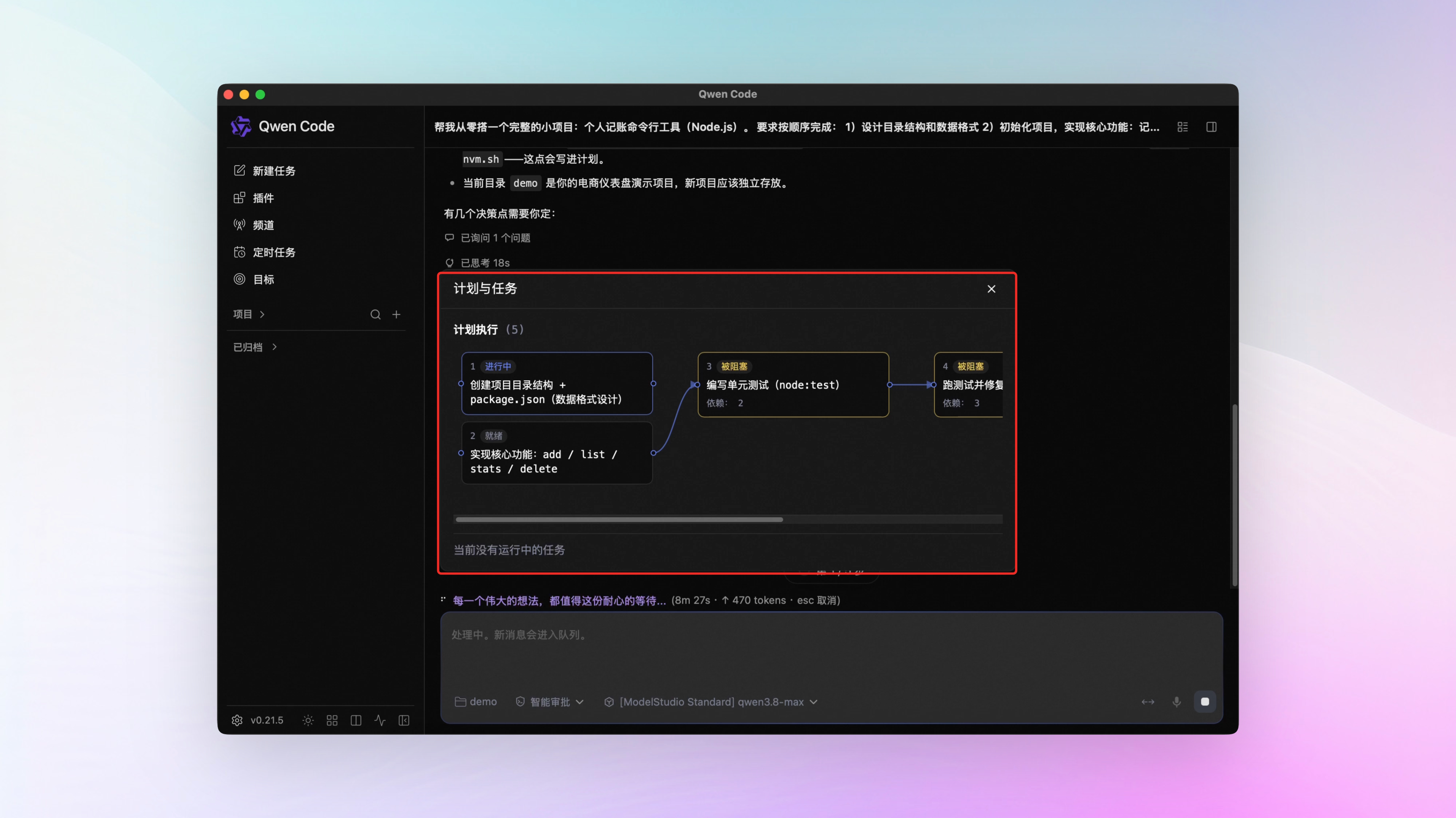Click the nvm.sh inline code text
1456x818 pixels.
481,159
